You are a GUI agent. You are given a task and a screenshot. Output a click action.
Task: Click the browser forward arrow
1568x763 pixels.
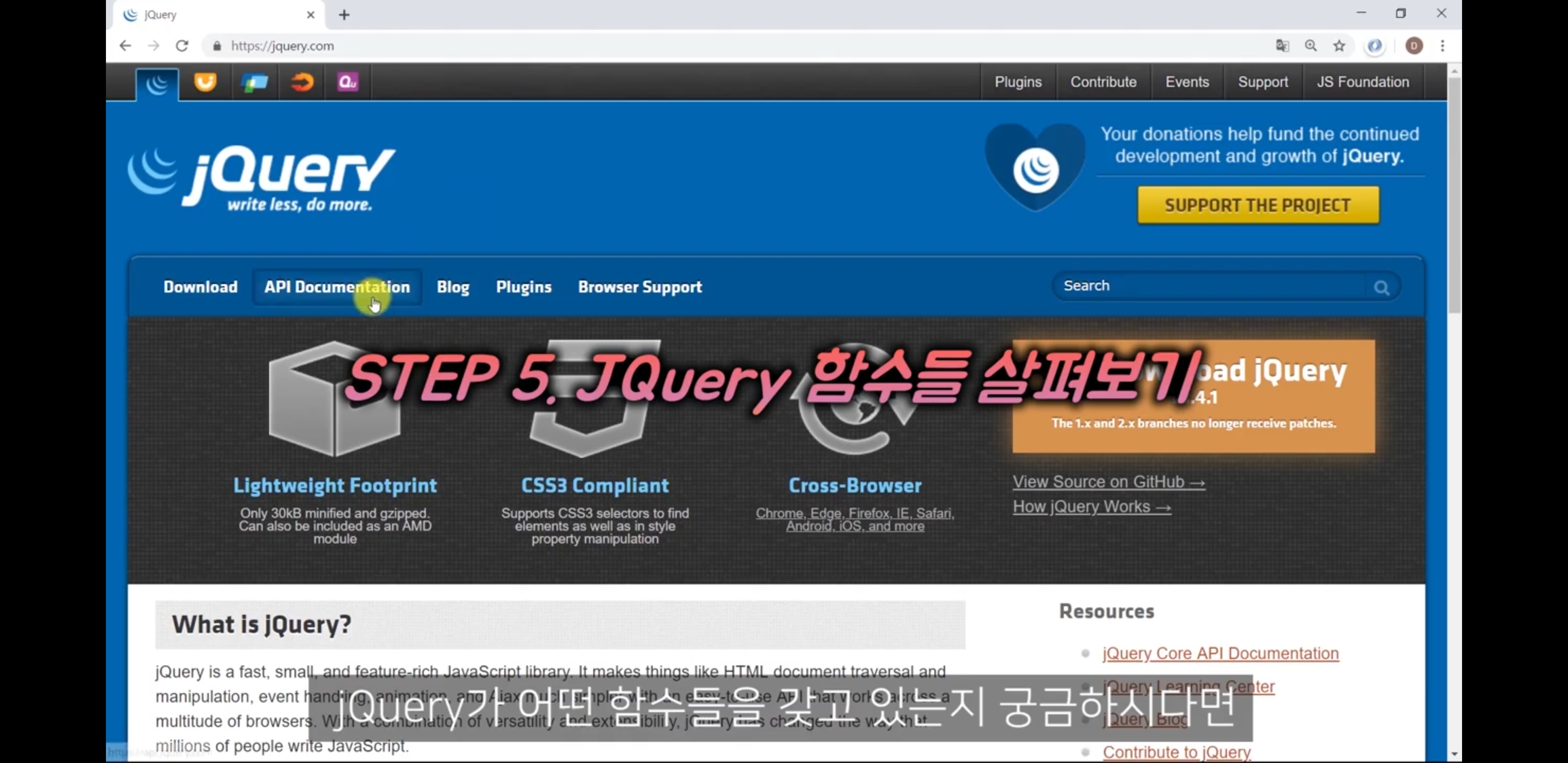(x=154, y=46)
